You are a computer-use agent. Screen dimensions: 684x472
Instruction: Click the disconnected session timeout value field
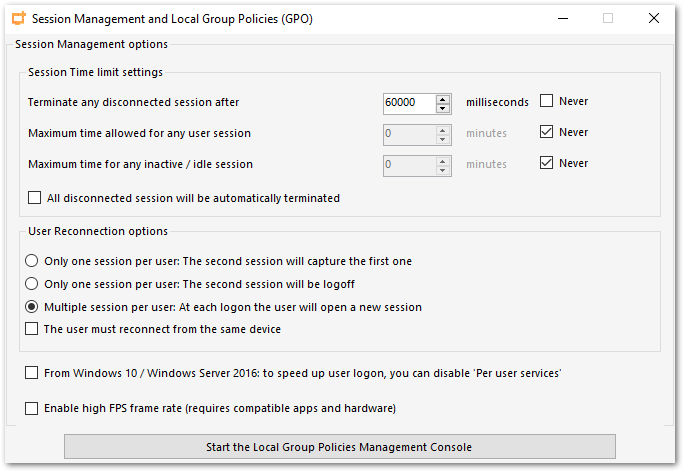click(x=408, y=102)
